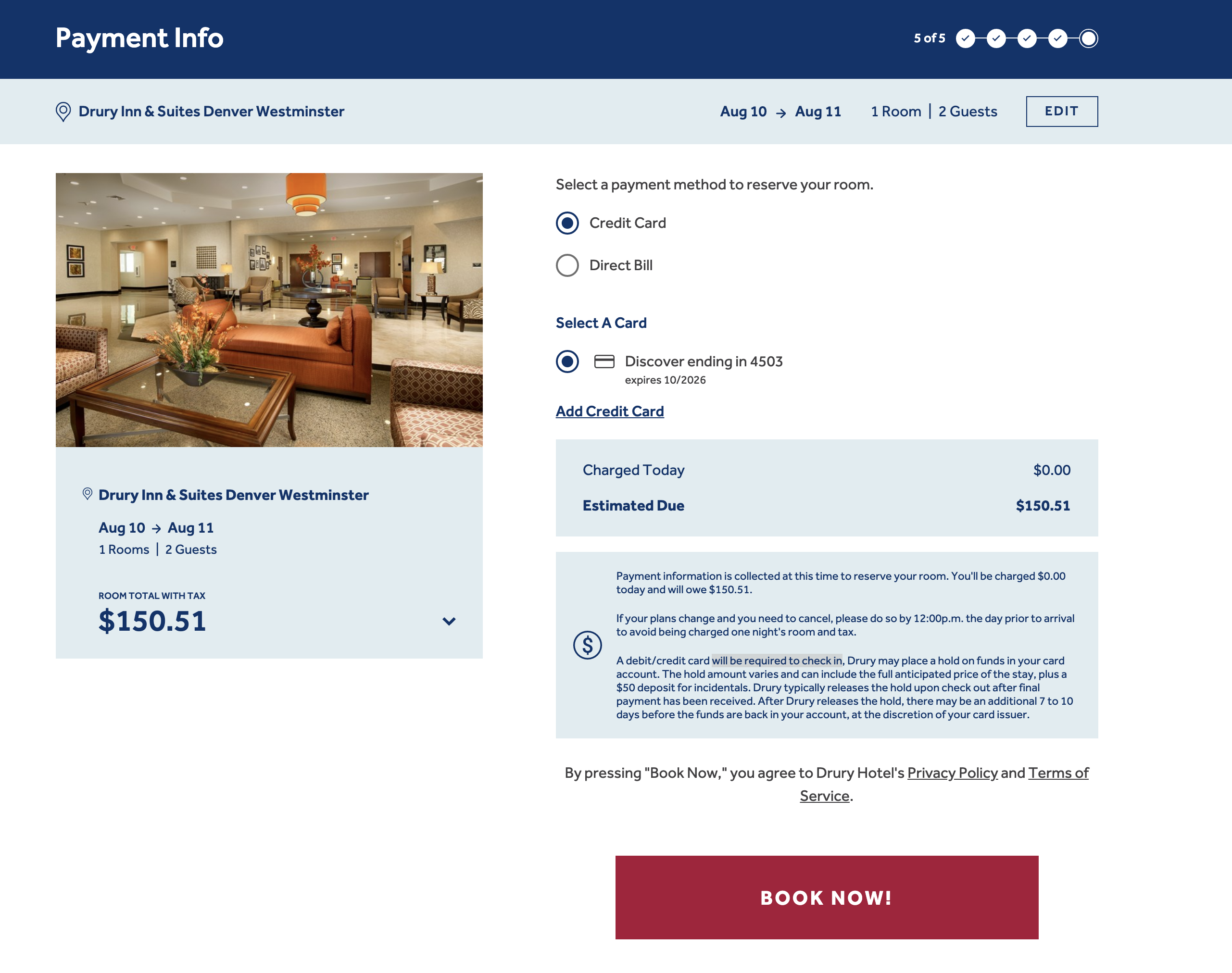
Task: Click the dollar sign circle icon
Action: [x=588, y=646]
